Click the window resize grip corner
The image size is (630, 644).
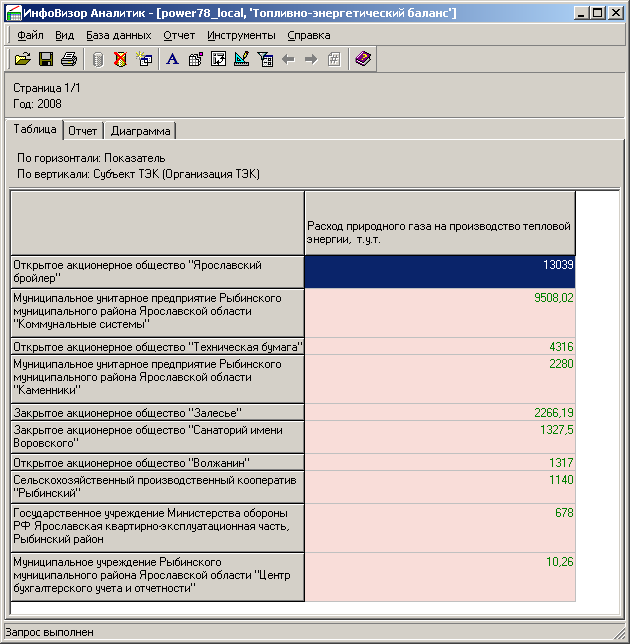[x=621, y=633]
